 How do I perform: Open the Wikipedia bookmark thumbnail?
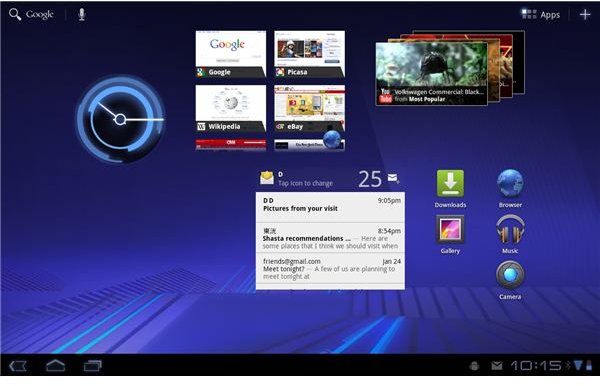click(x=231, y=108)
